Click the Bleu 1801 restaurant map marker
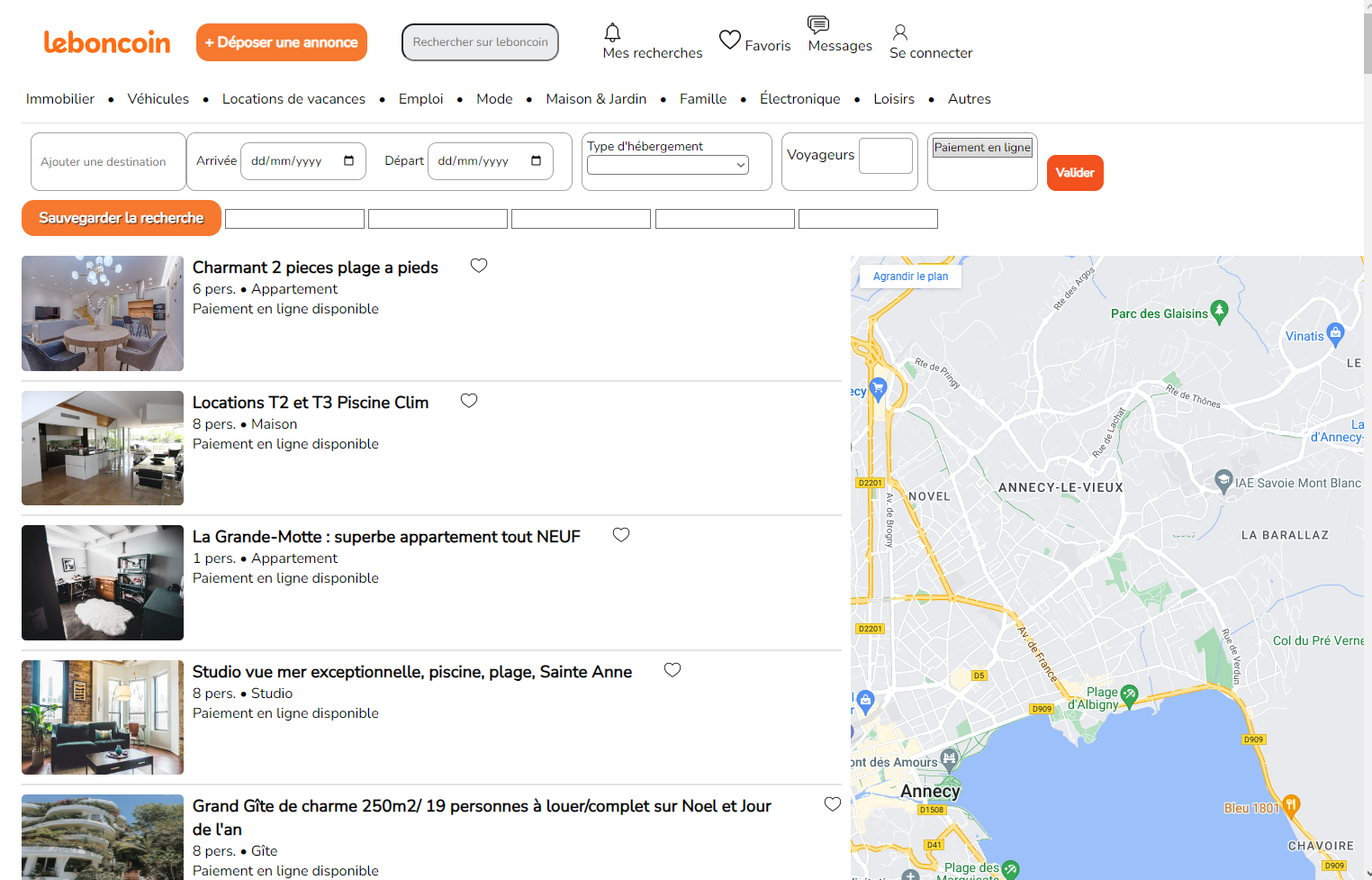Image resolution: width=1372 pixels, height=880 pixels. [1291, 804]
